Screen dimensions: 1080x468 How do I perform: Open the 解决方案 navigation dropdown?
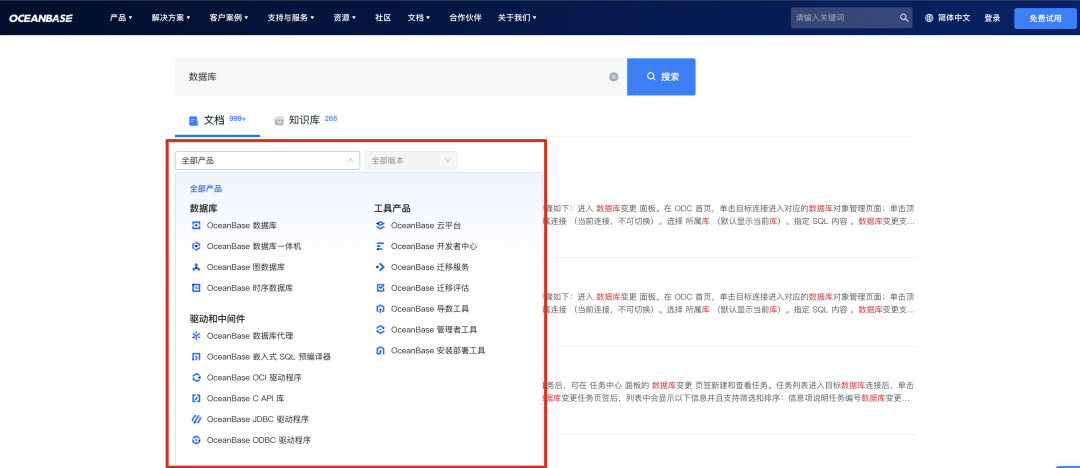(x=171, y=18)
